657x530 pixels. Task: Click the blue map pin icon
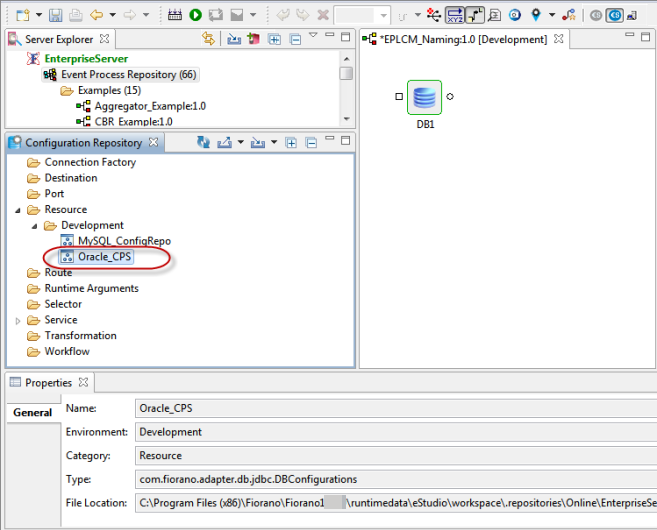pyautogui.click(x=535, y=16)
